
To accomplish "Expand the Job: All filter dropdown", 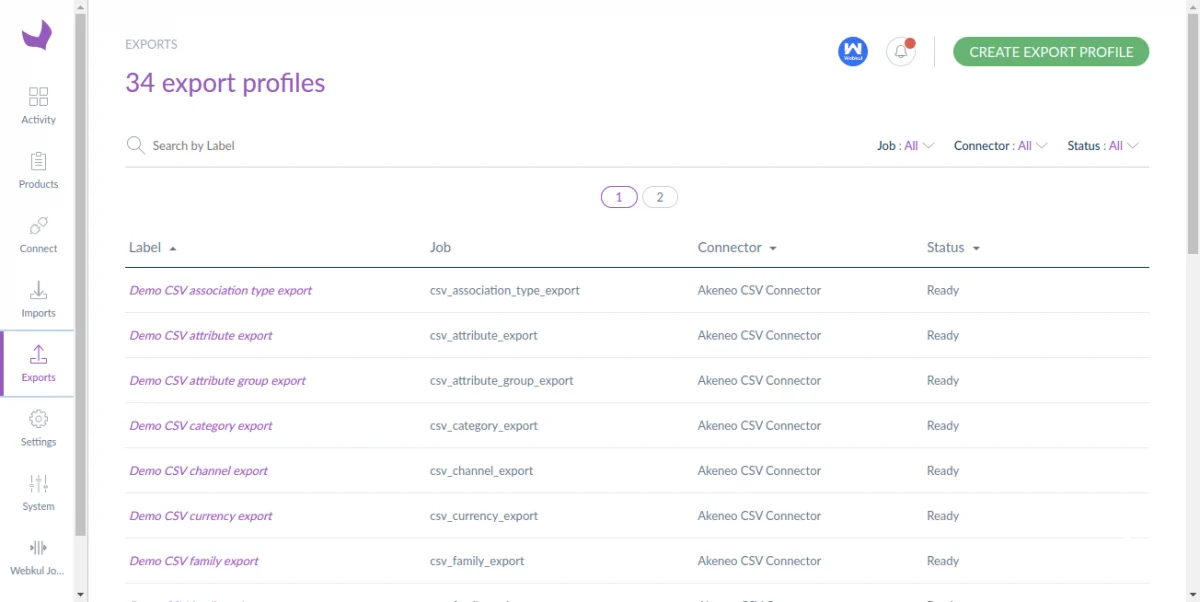I will pos(905,145).
